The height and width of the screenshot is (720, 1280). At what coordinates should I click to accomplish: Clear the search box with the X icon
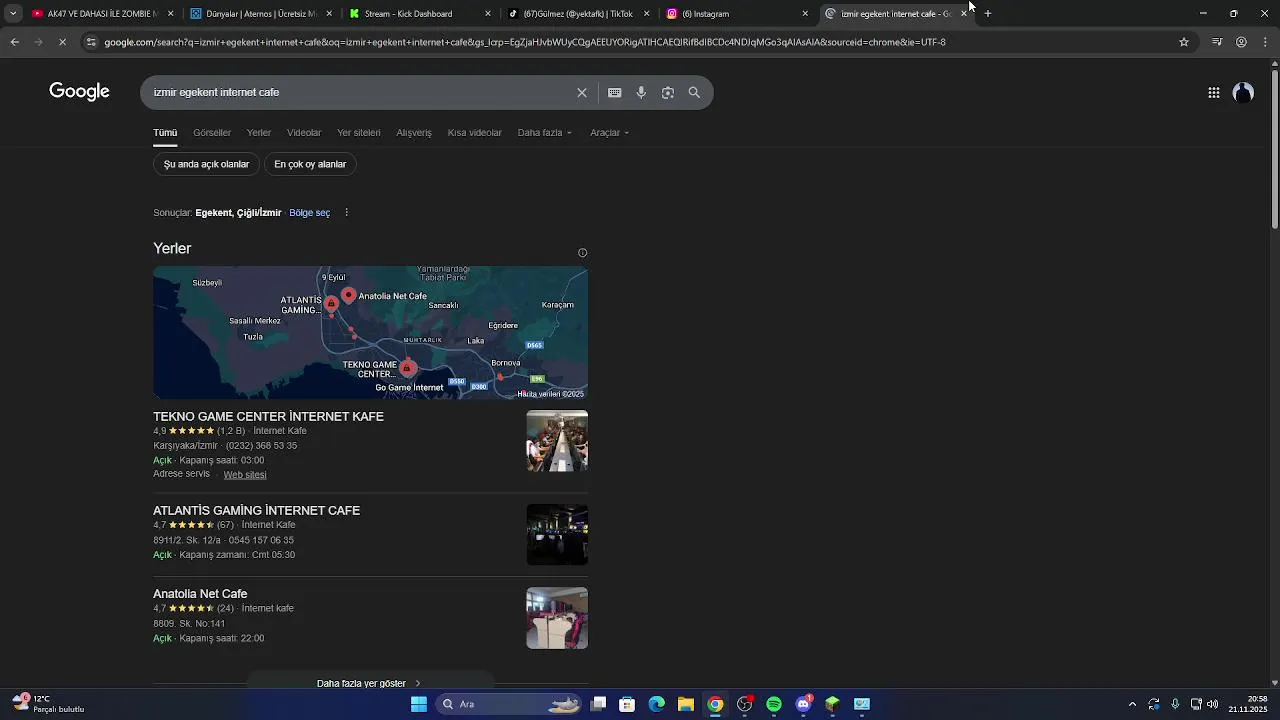[582, 92]
